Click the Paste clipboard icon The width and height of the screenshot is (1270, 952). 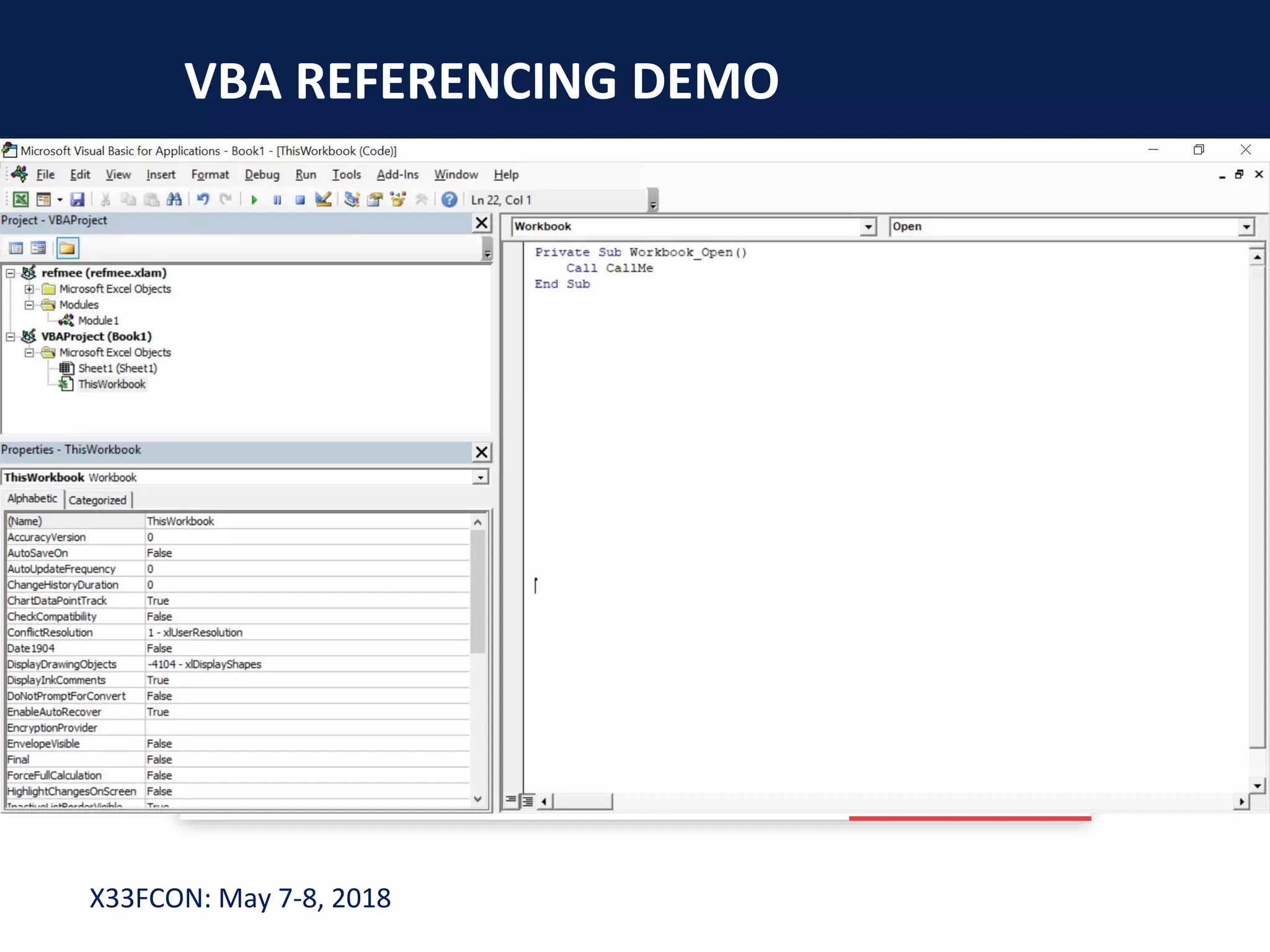(151, 200)
